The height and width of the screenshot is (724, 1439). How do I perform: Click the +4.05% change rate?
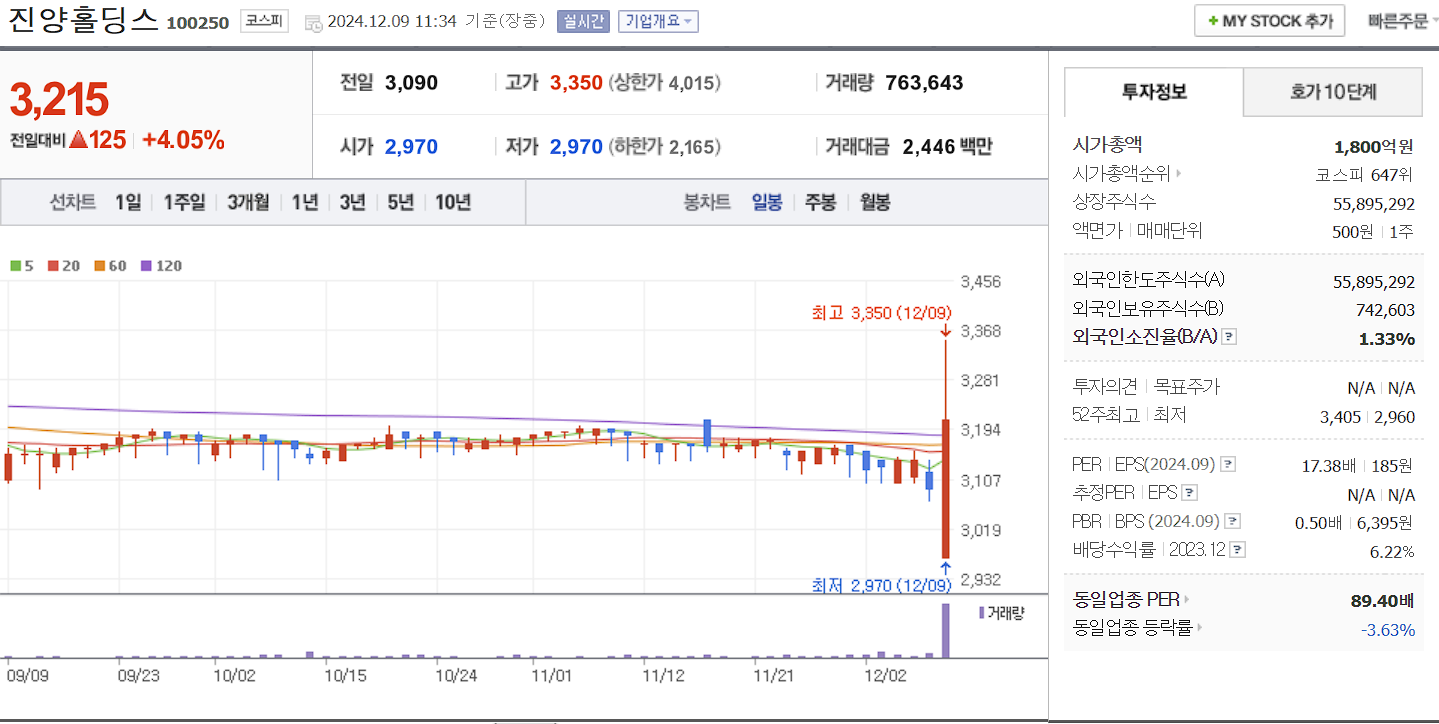[183, 140]
